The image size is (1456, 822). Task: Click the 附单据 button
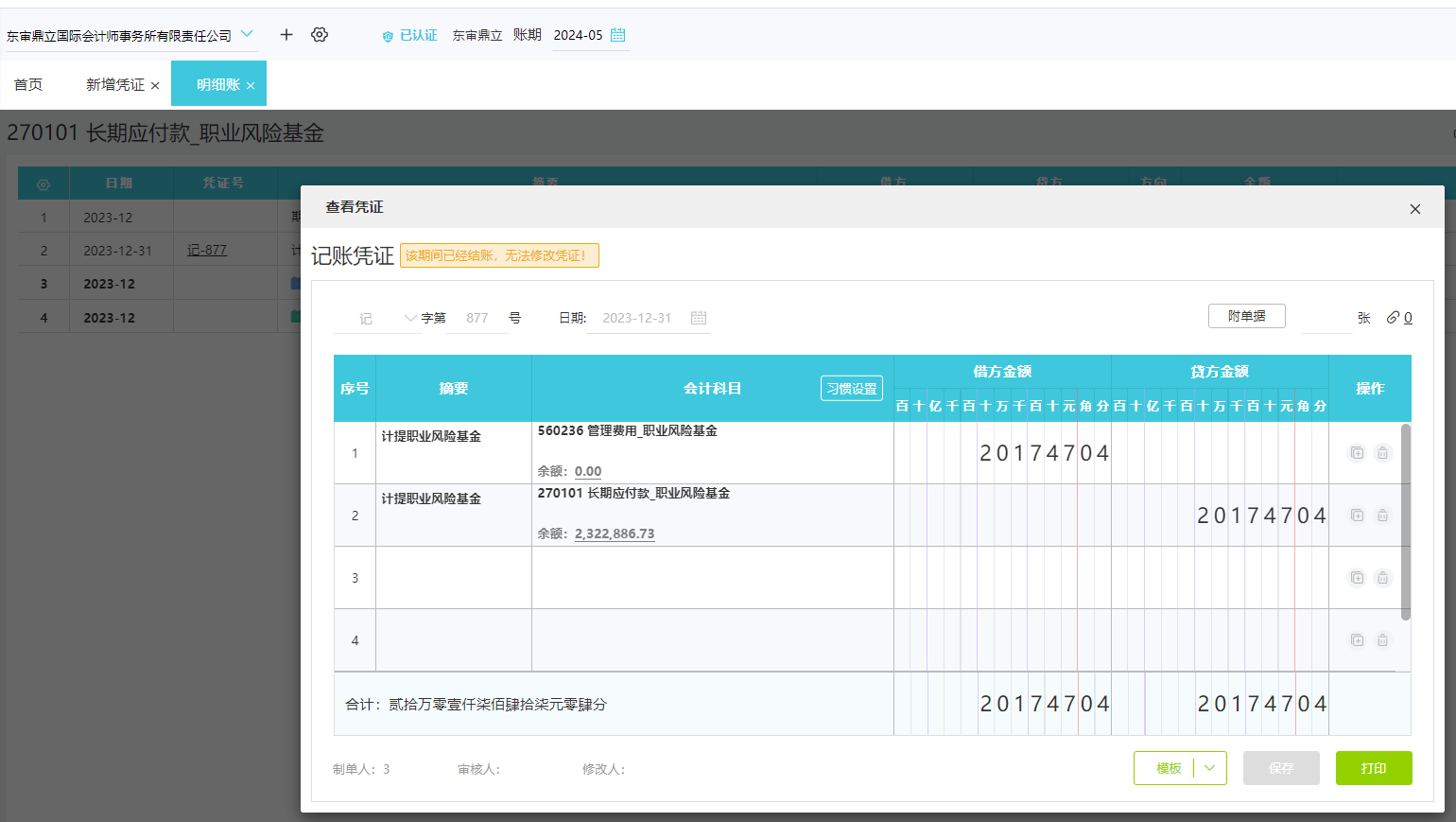point(1246,316)
